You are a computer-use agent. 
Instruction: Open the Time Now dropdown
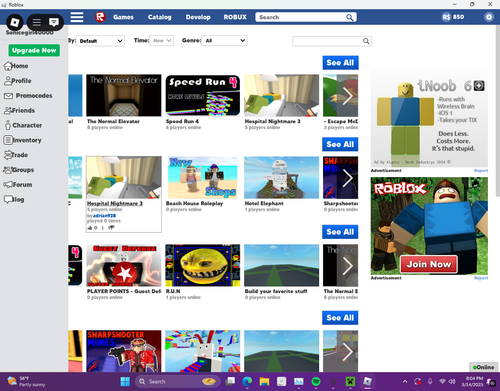click(162, 41)
